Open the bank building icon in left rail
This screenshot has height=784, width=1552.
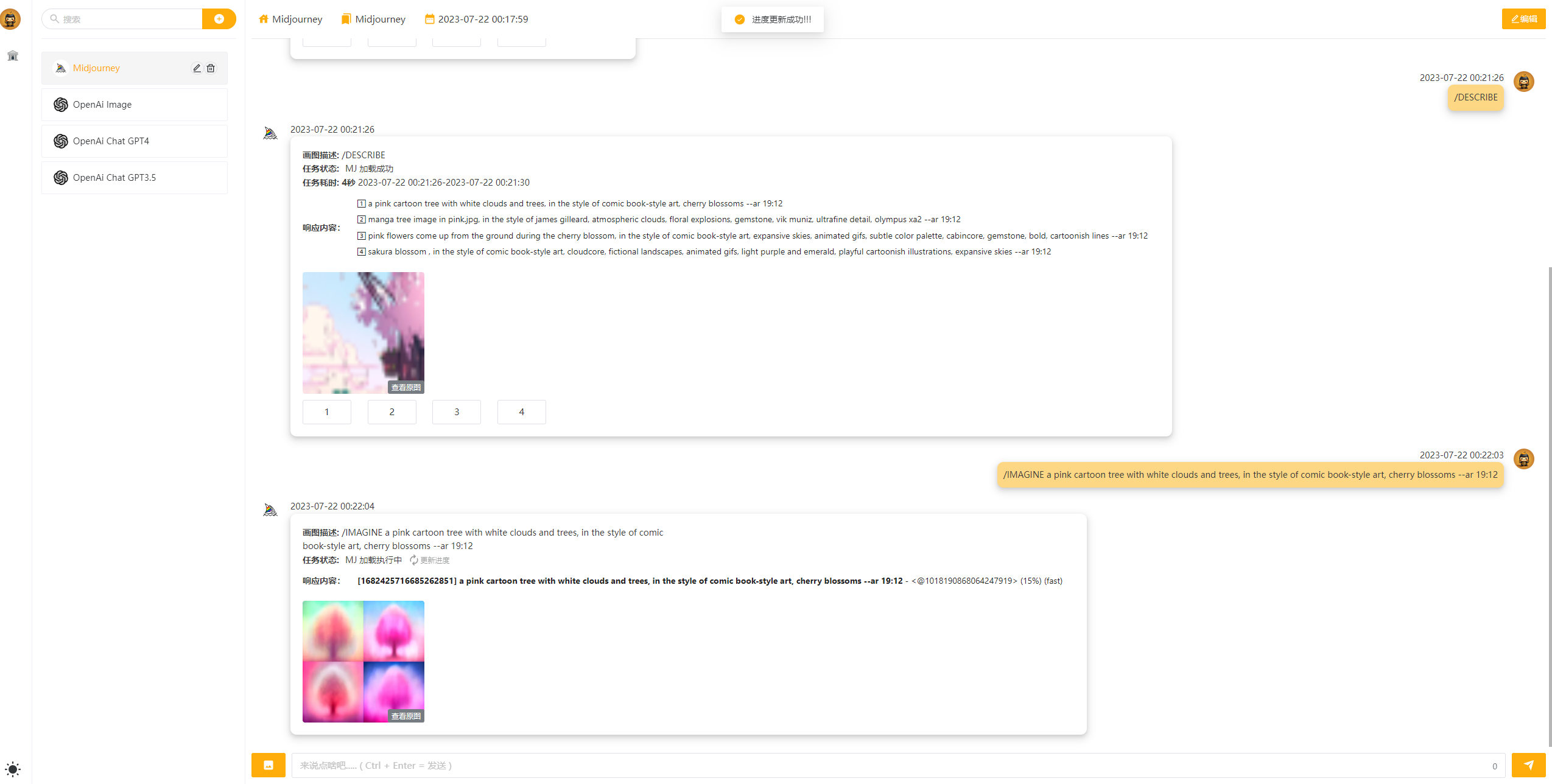13,56
